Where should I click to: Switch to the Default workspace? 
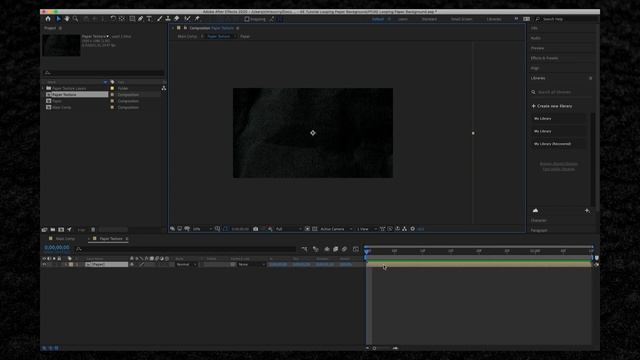click(378, 19)
